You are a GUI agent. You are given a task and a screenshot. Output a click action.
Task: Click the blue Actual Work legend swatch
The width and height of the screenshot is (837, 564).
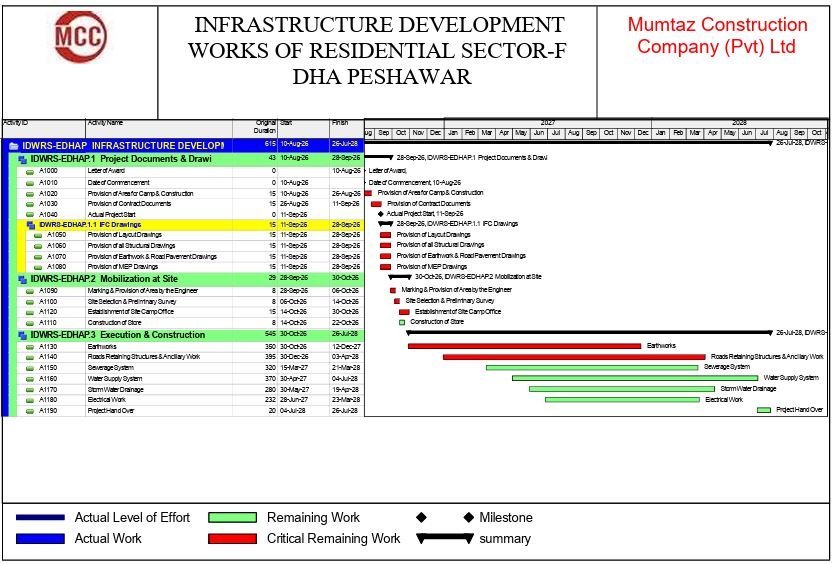tap(40, 539)
